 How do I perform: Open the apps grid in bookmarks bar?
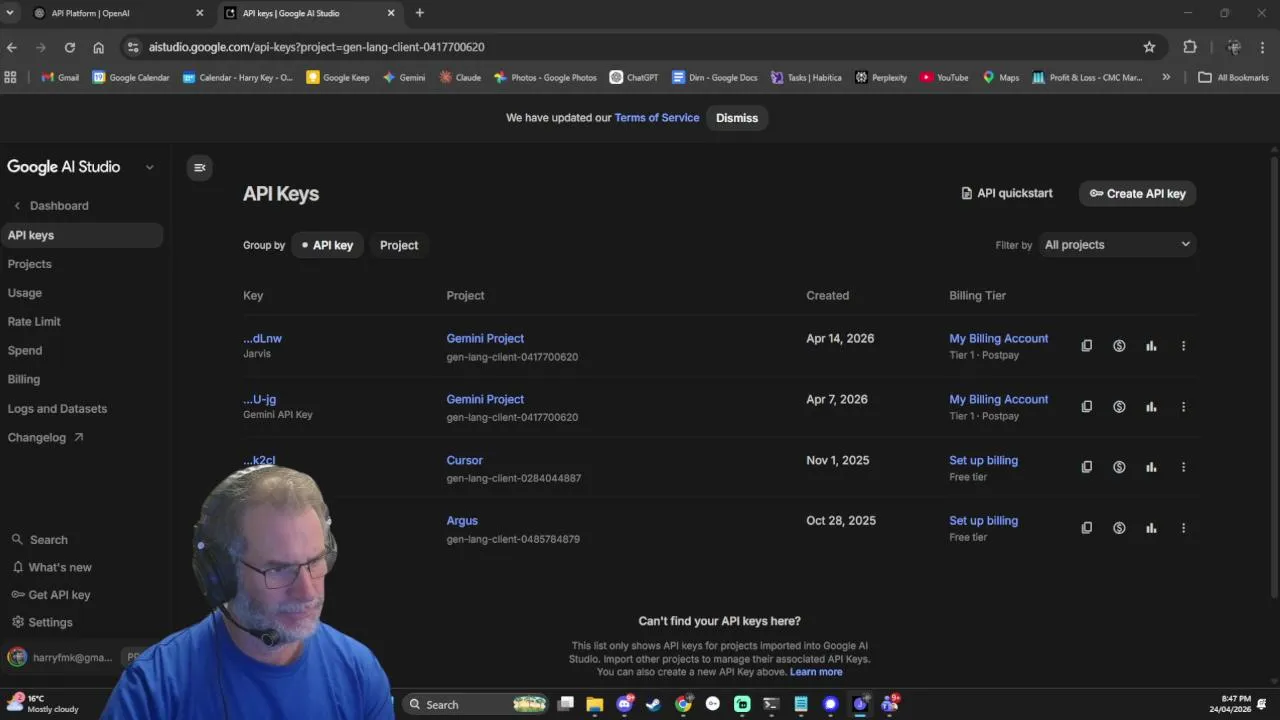click(11, 77)
